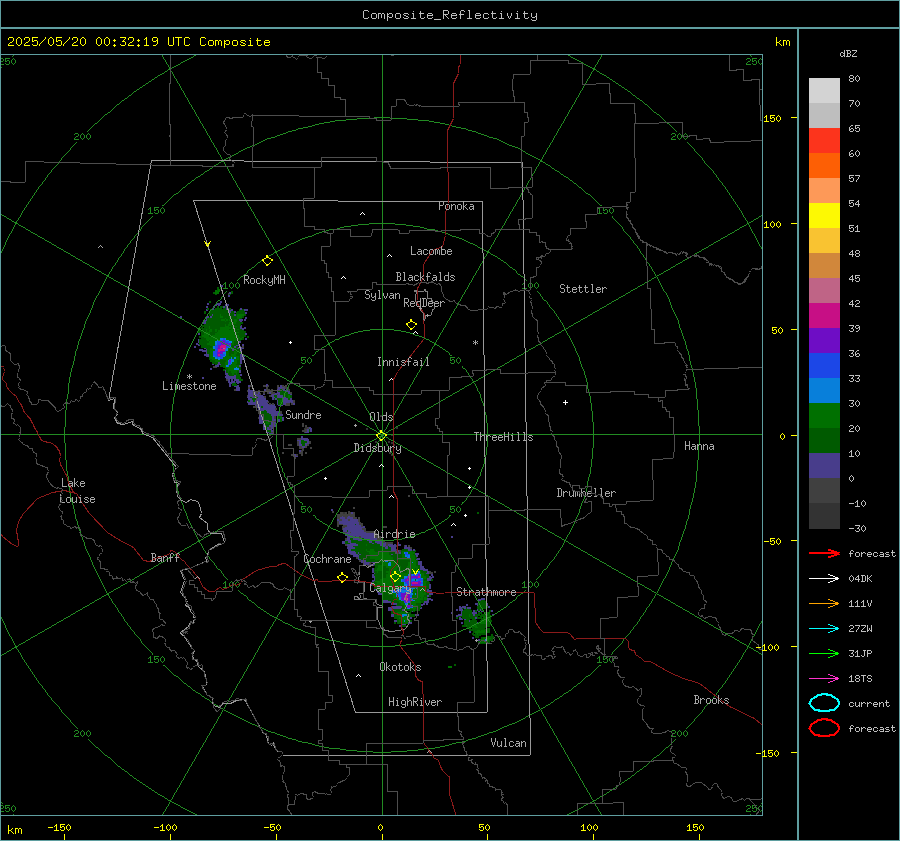Click the white 04DK arrow icon
This screenshot has height=841, width=900.
(824, 578)
